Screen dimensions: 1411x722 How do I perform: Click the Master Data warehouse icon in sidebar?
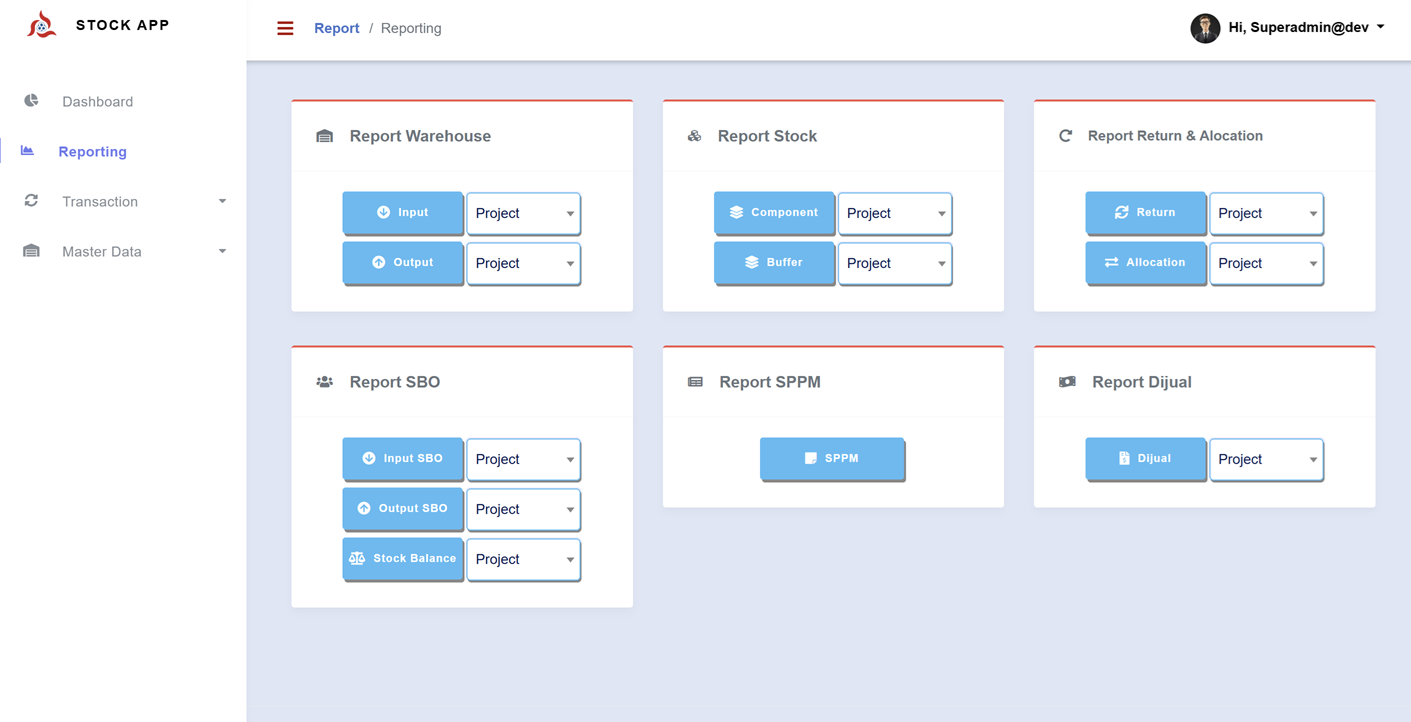pos(30,251)
